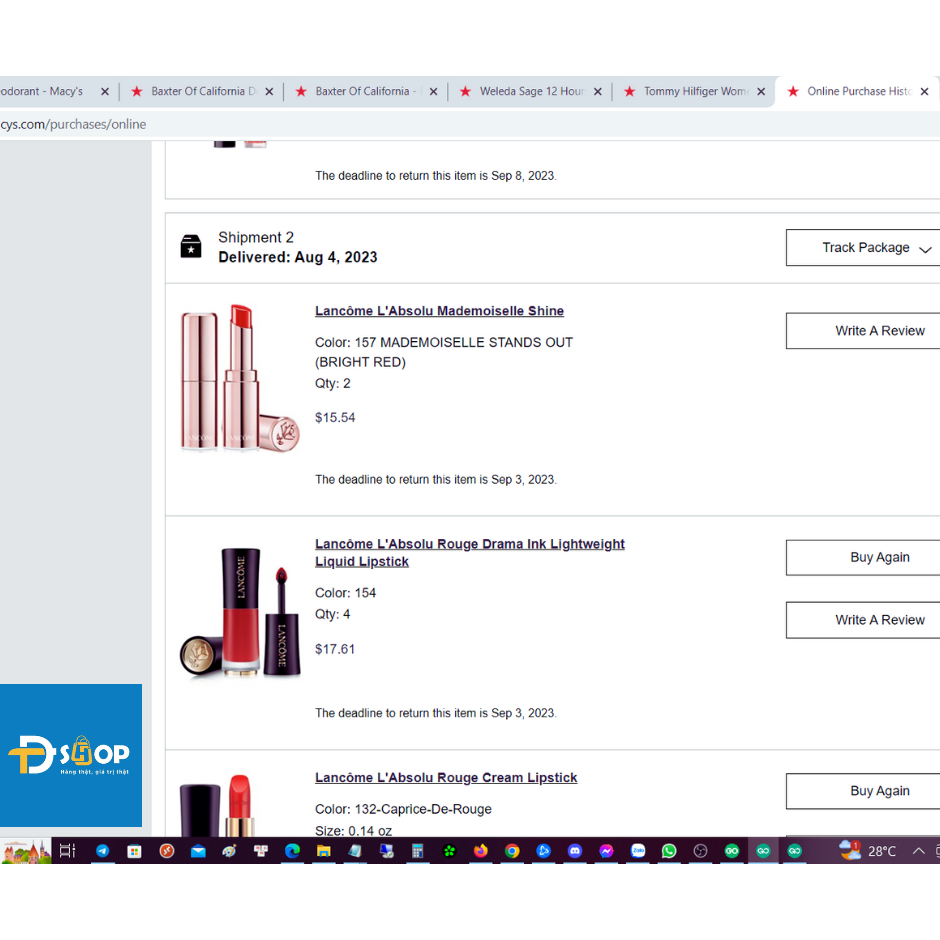Close the Online Purchase History tab
This screenshot has height=940, width=940.
tap(924, 91)
